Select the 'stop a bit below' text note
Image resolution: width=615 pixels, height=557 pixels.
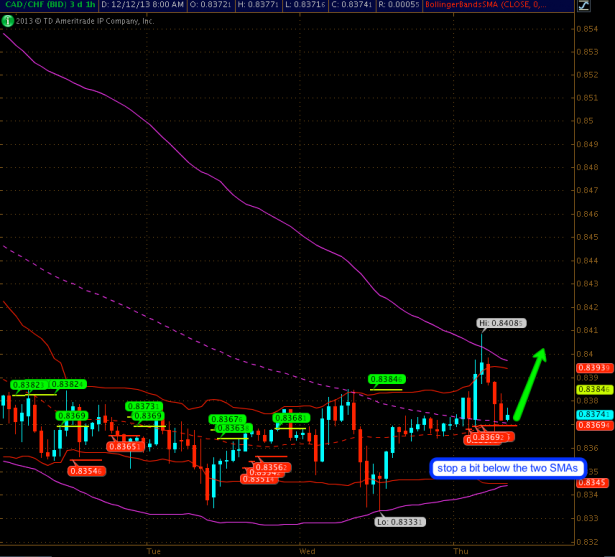(507, 467)
